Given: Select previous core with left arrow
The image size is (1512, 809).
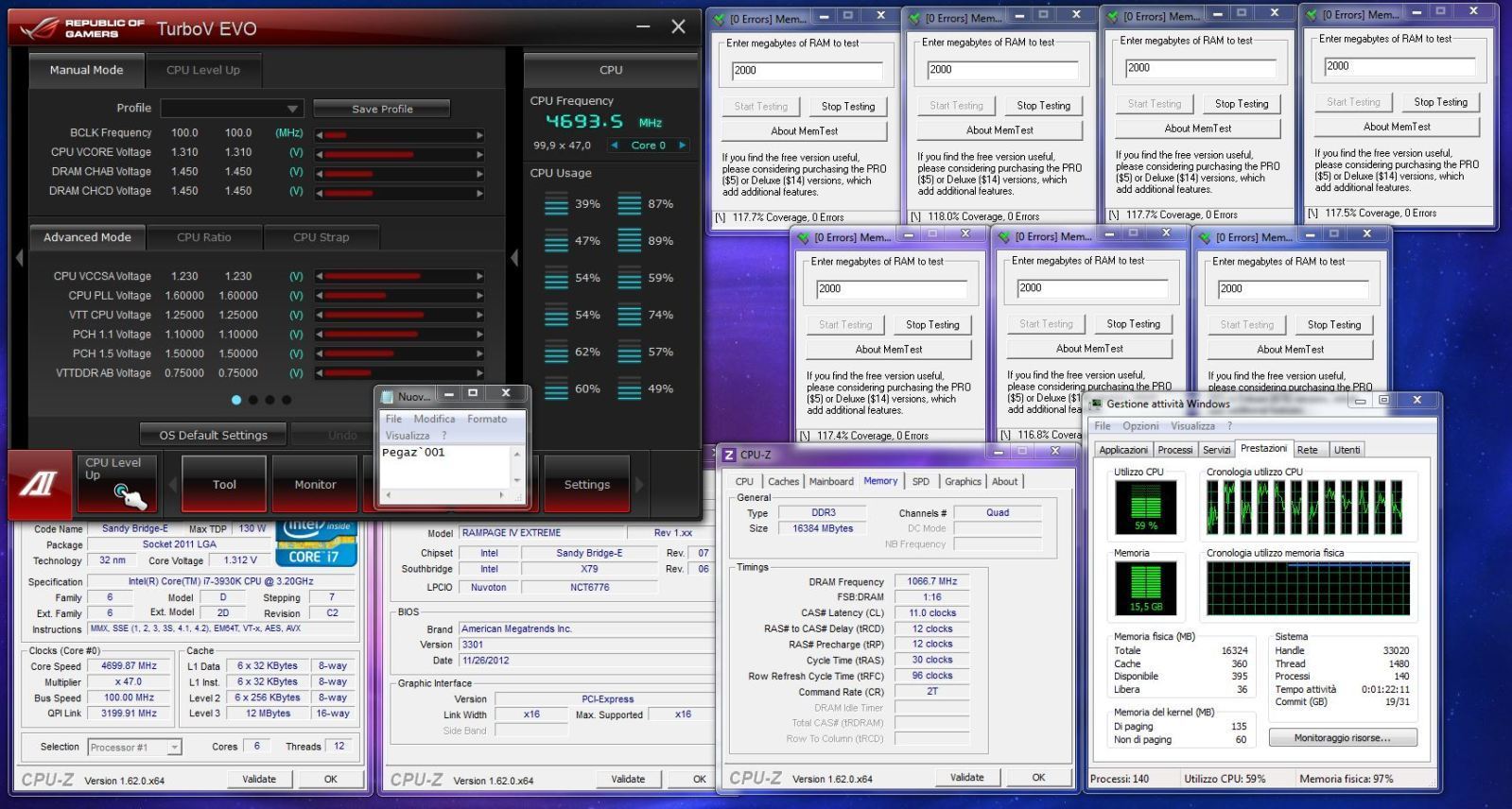Looking at the screenshot, I should coord(615,146).
